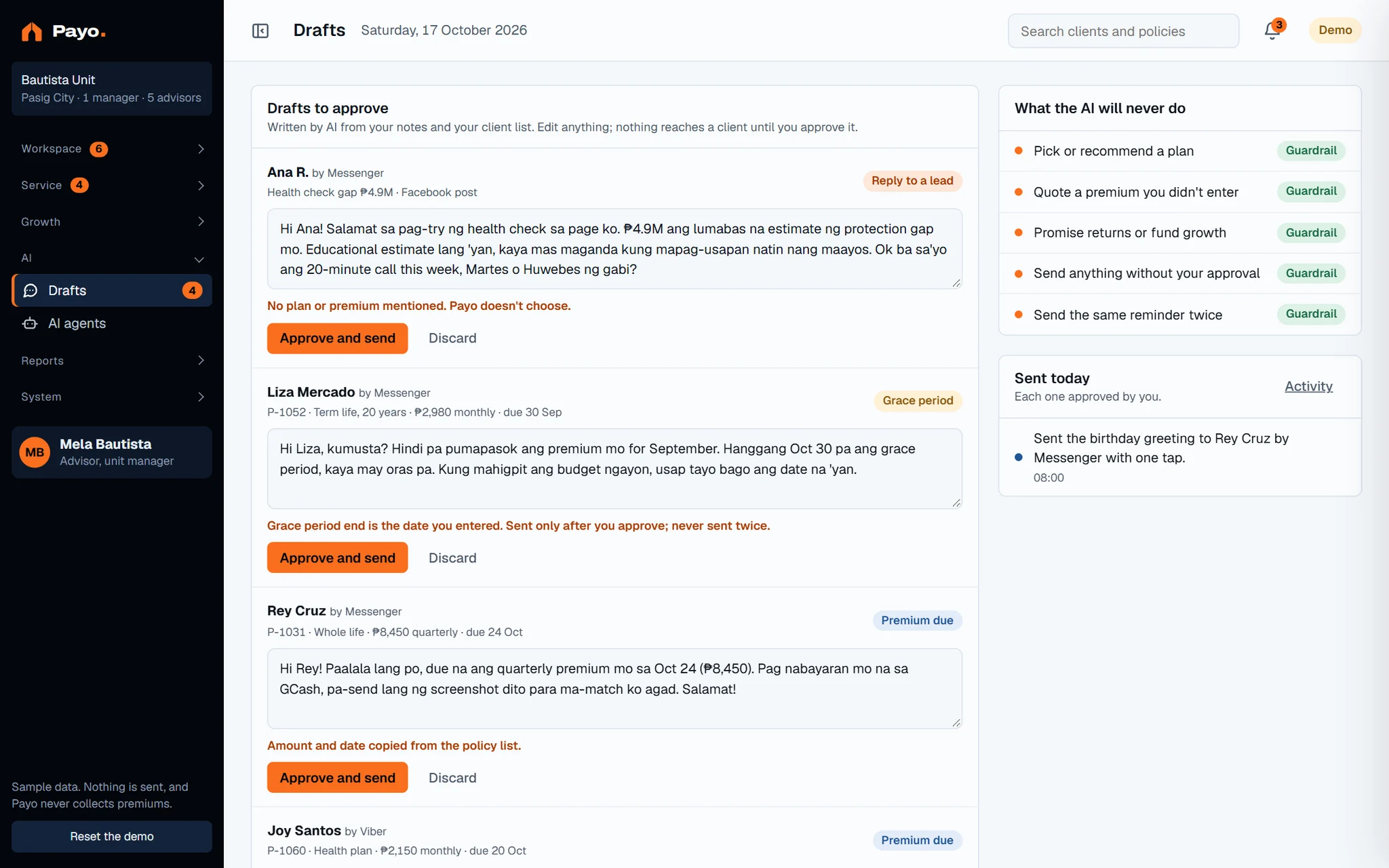Click the Service badge showing 4
Screen dimensions: 1389x868
(79, 185)
